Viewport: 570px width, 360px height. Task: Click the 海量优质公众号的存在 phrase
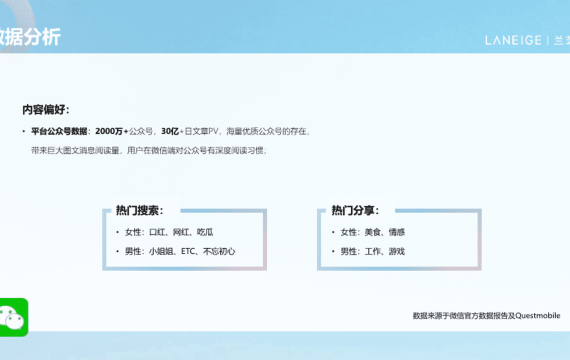tap(267, 131)
